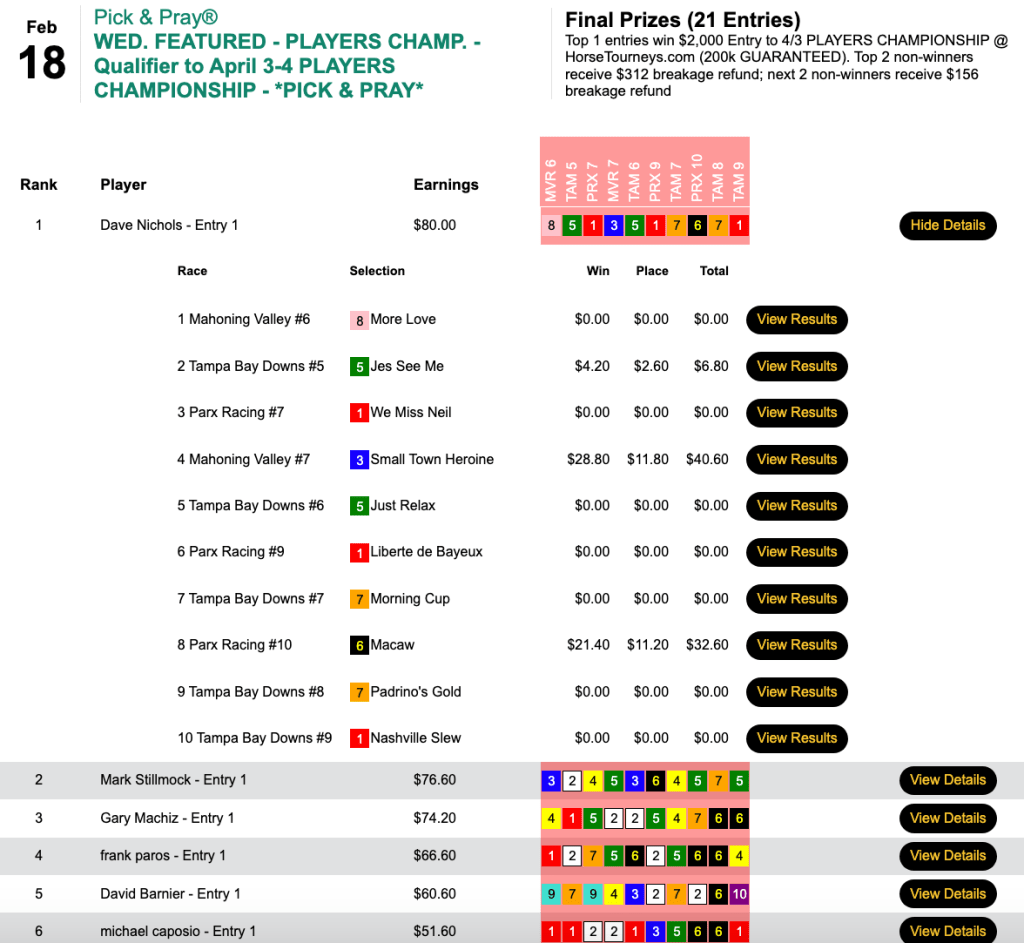Click pink number 8 badge beside More Love
The image size is (1024, 943).
tap(359, 320)
